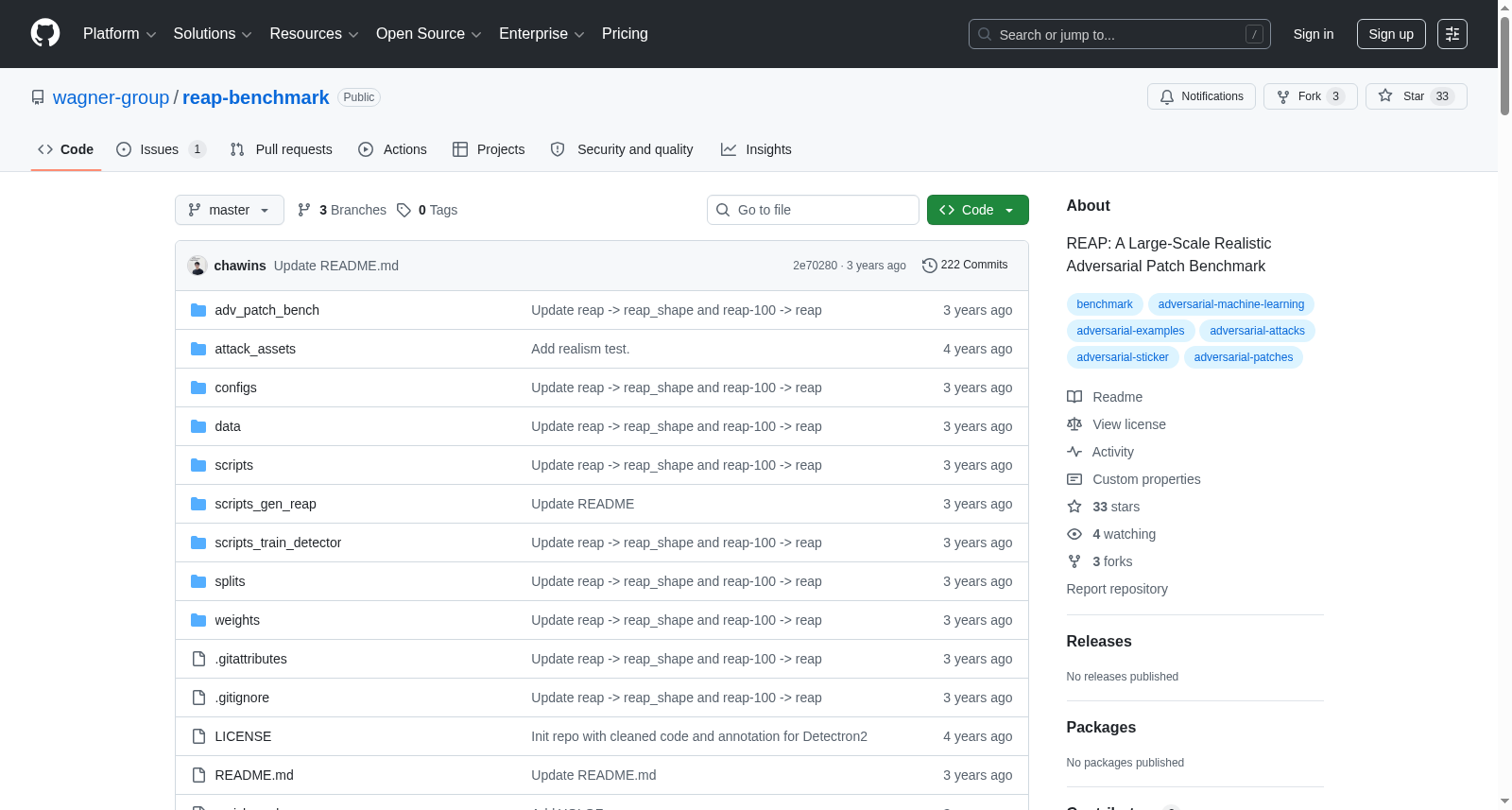Screen dimensions: 1512x810
Task: Click the star icon beside 33 stars
Action: (x=1074, y=507)
